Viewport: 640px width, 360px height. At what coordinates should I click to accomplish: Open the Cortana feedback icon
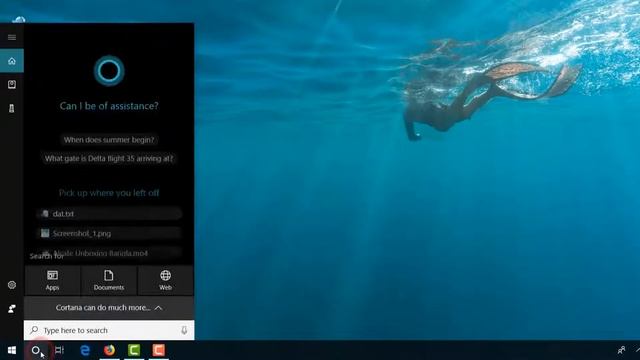tap(12, 309)
